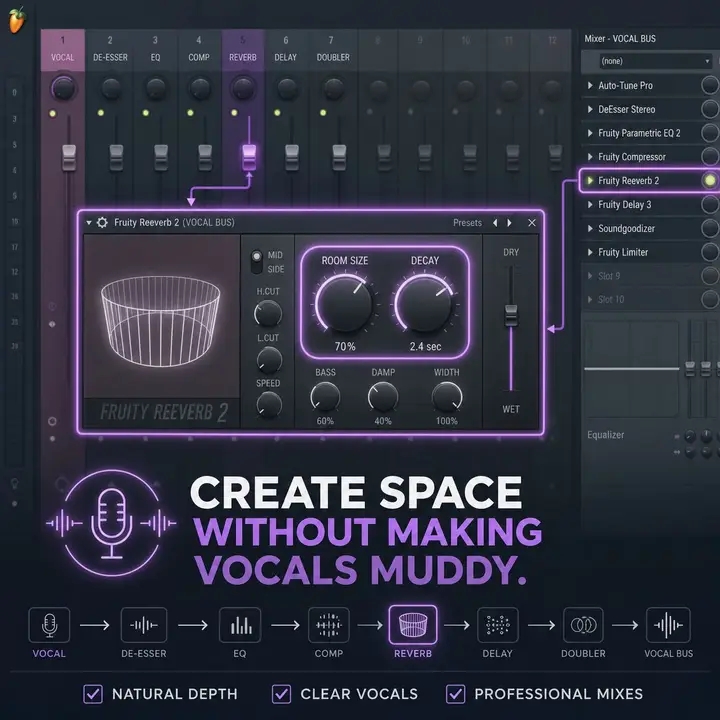This screenshot has width=720, height=720.
Task: Expand the Auto-Tune Pro slot arrow
Action: [590, 85]
